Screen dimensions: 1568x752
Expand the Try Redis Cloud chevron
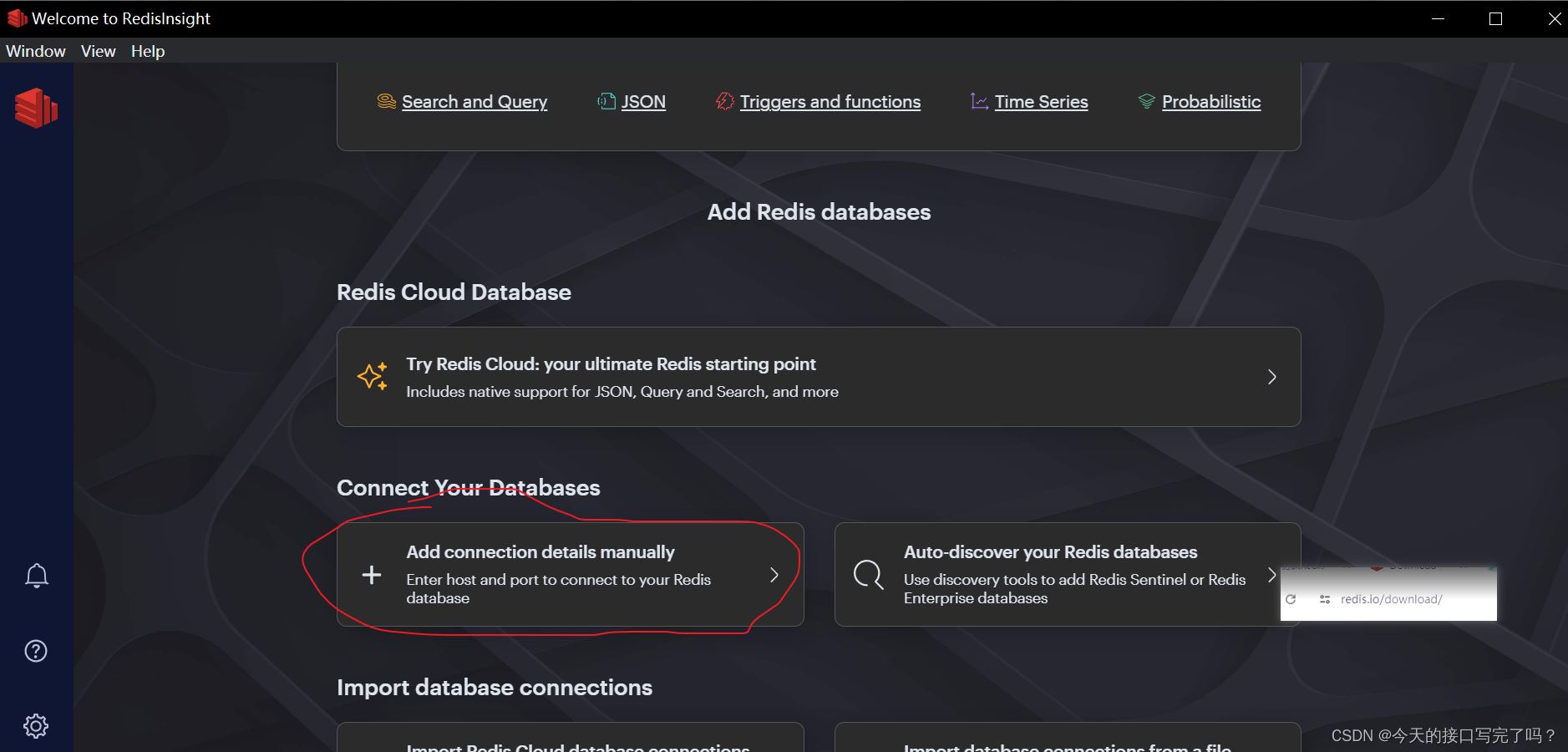[1272, 377]
